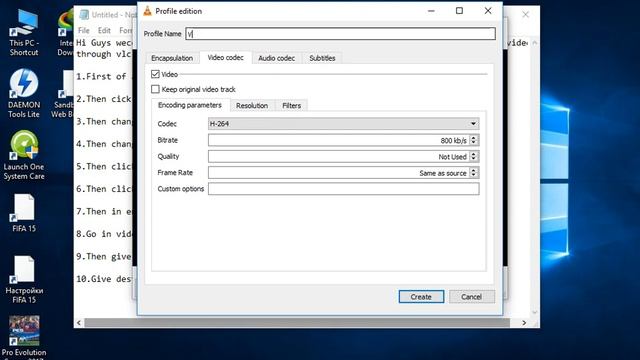Open Notepad File menu
640x360 pixels.
point(84,30)
